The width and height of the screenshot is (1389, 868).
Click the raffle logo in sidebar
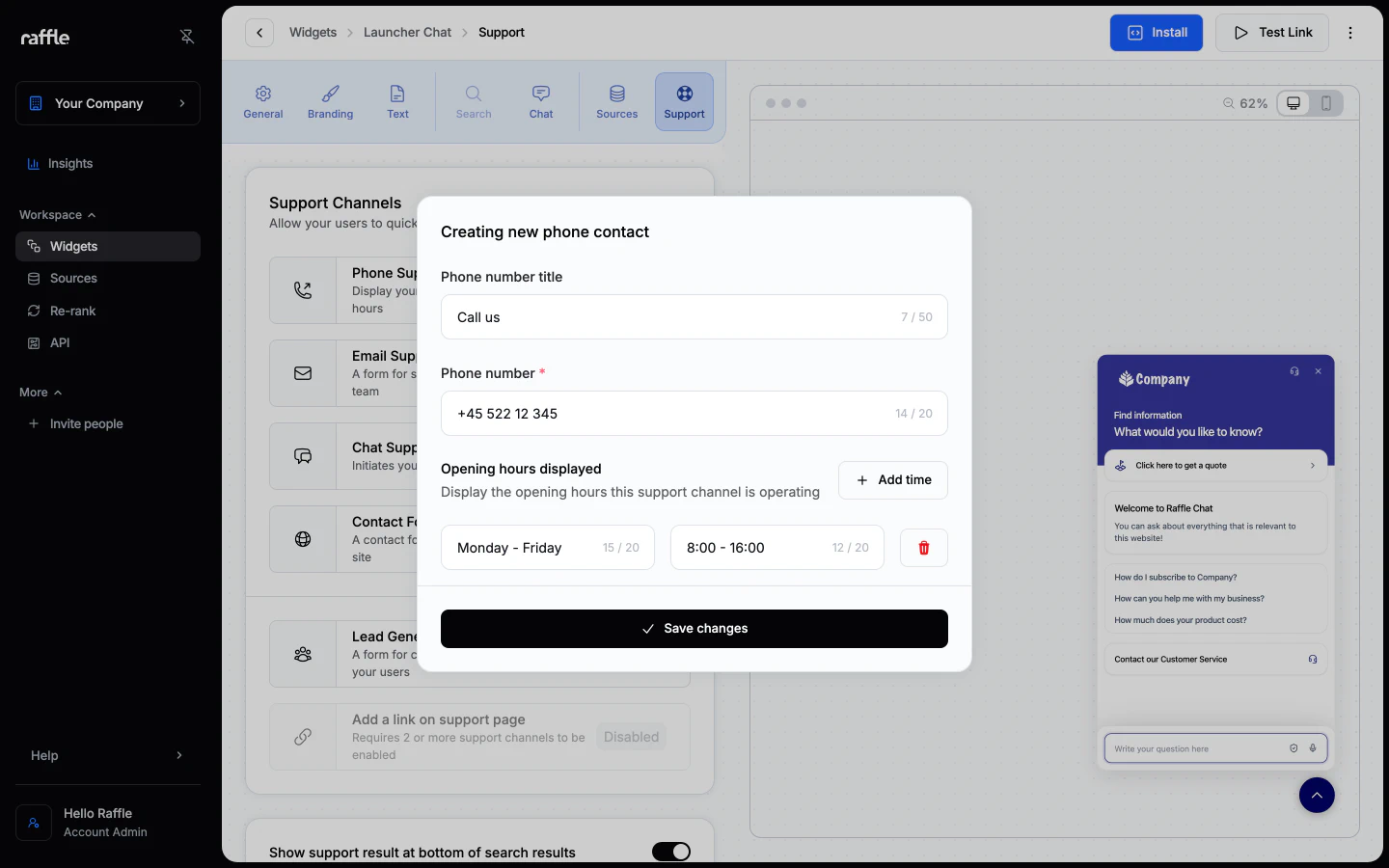45,37
